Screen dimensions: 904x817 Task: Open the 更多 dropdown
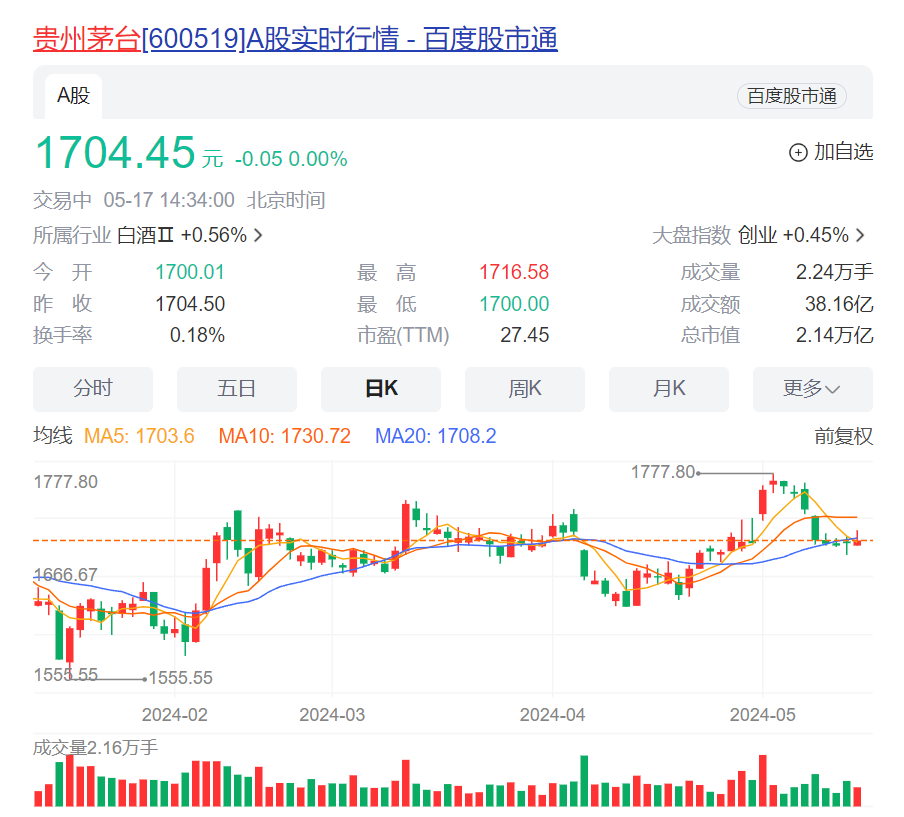tap(813, 389)
